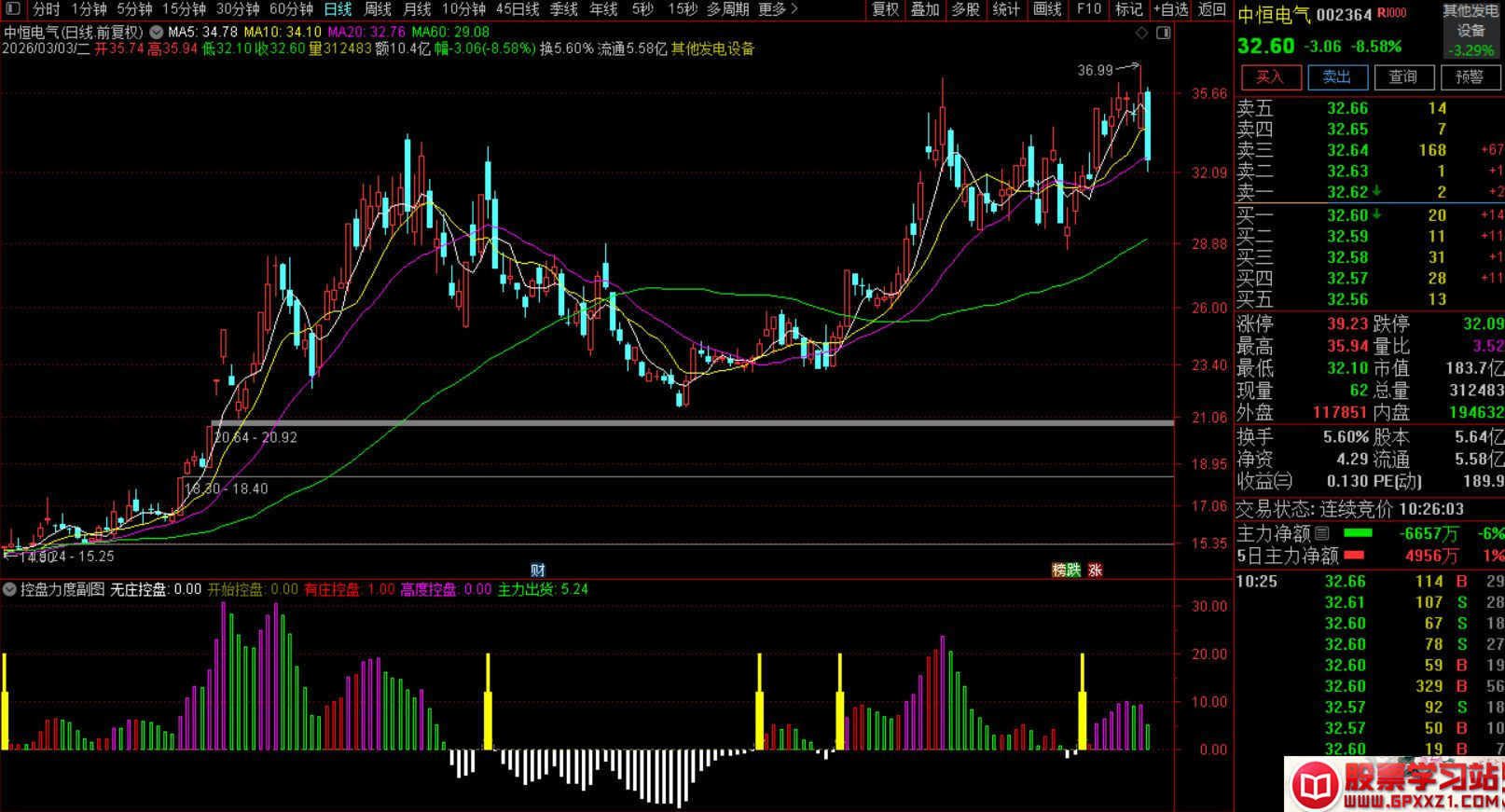Expand the 更多 period options
1505x812 pixels.
pyautogui.click(x=778, y=9)
